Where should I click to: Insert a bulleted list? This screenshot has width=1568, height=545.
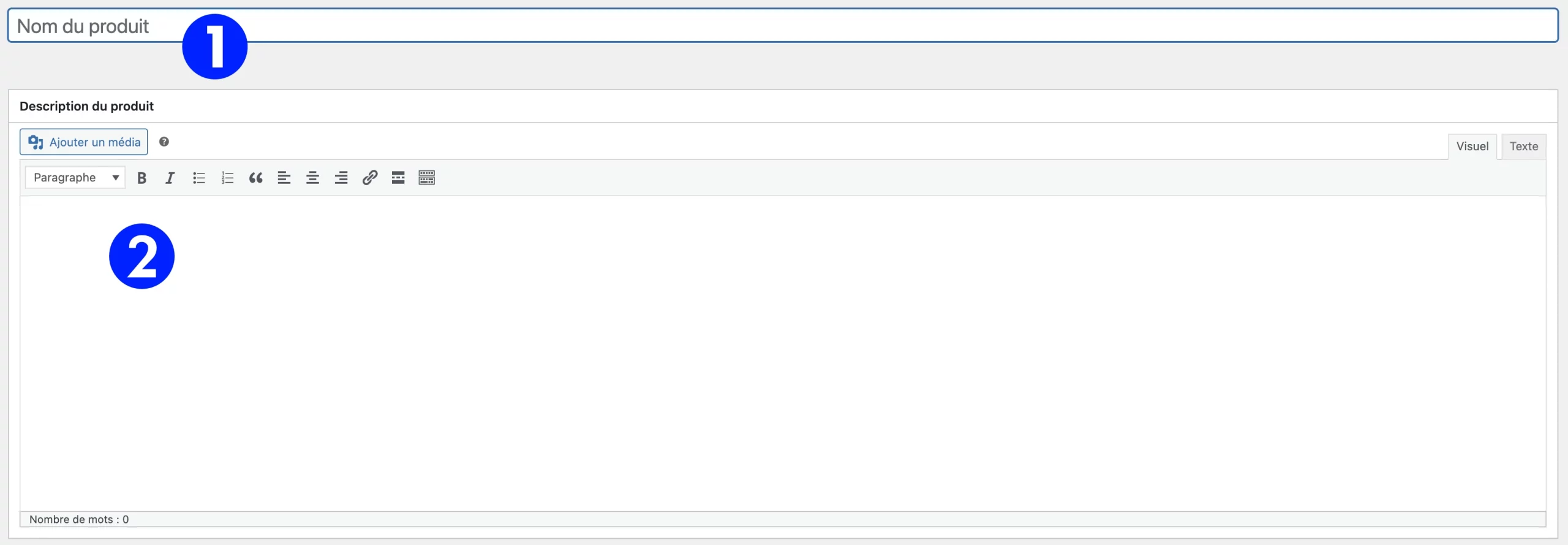[x=198, y=178]
